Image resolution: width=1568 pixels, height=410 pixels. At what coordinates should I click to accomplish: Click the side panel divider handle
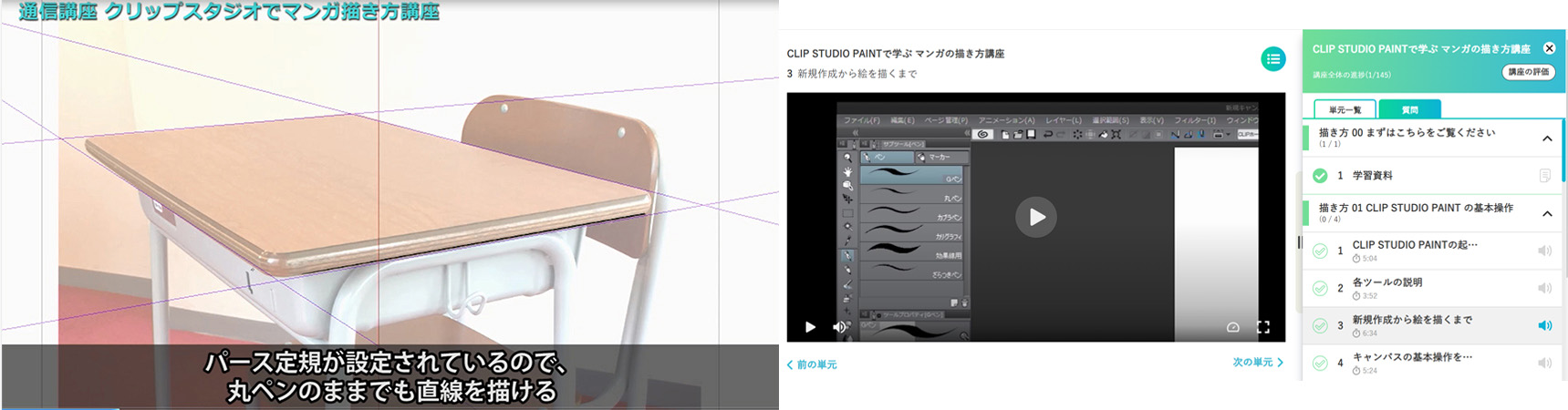click(x=1299, y=242)
